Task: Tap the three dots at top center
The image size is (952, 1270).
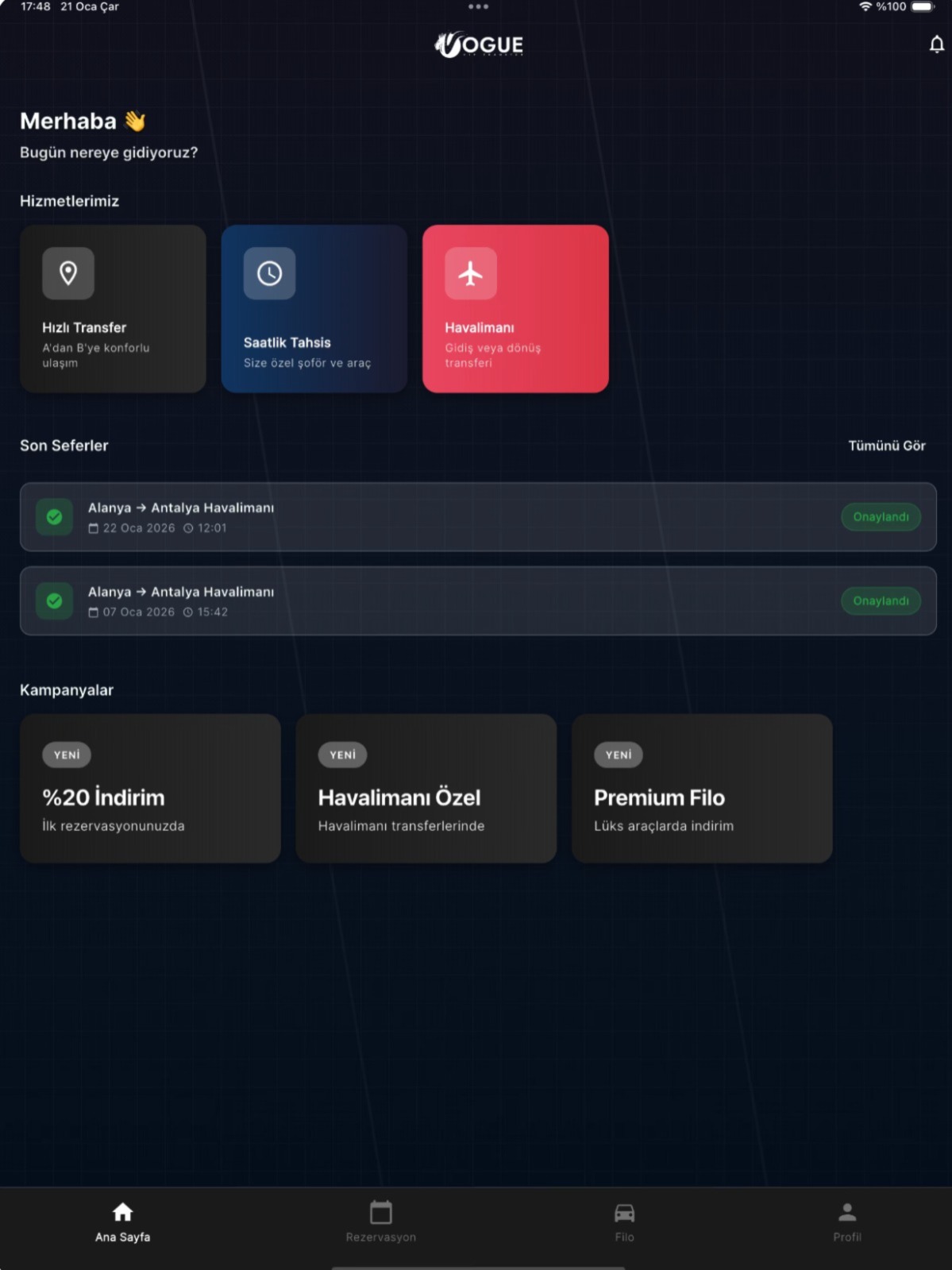Action: (478, 6)
